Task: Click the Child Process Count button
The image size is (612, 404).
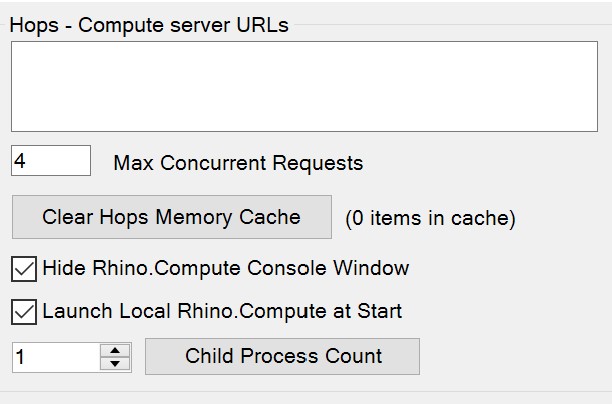Action: pyautogui.click(x=283, y=356)
